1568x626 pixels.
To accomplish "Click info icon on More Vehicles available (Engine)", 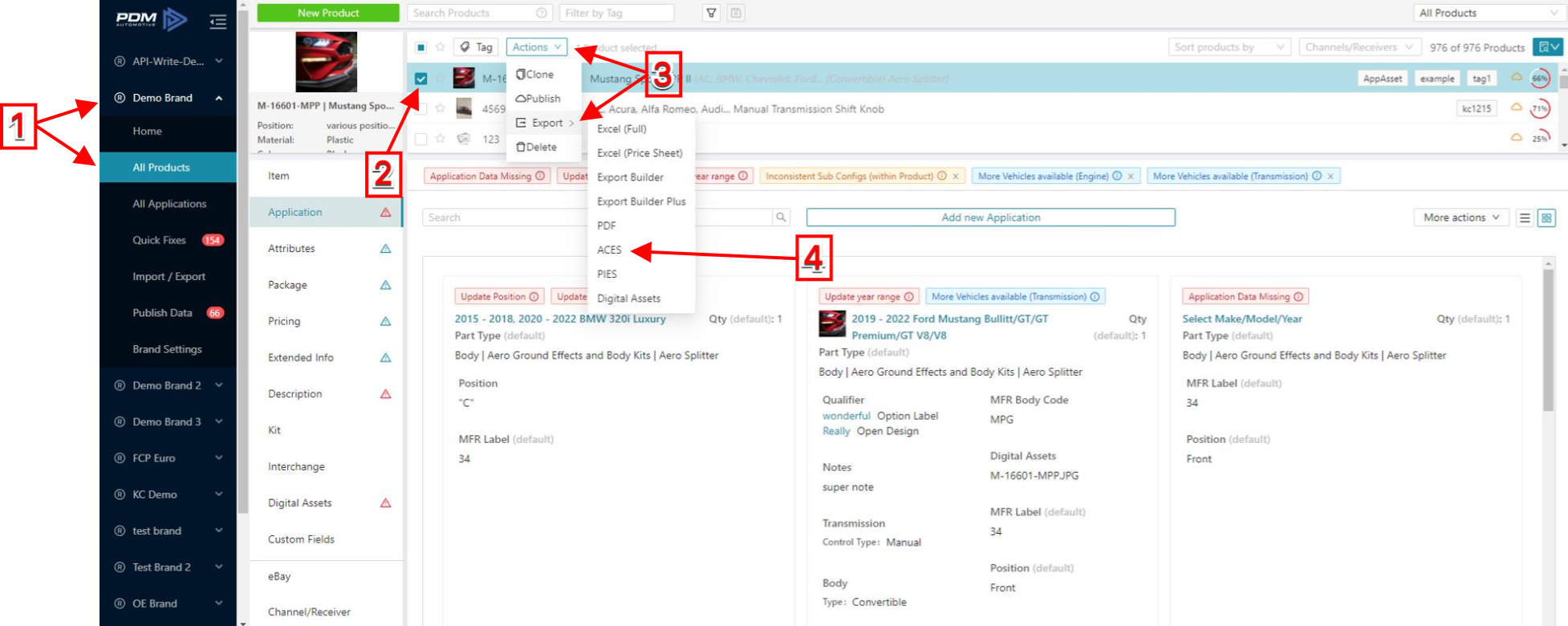I will 1117,176.
